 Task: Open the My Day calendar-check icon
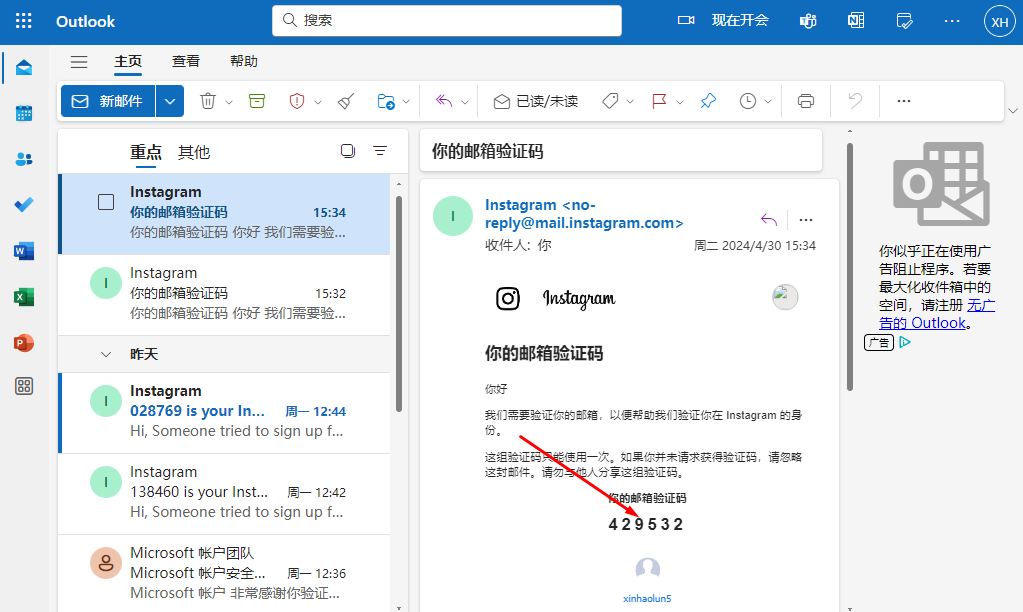click(904, 21)
